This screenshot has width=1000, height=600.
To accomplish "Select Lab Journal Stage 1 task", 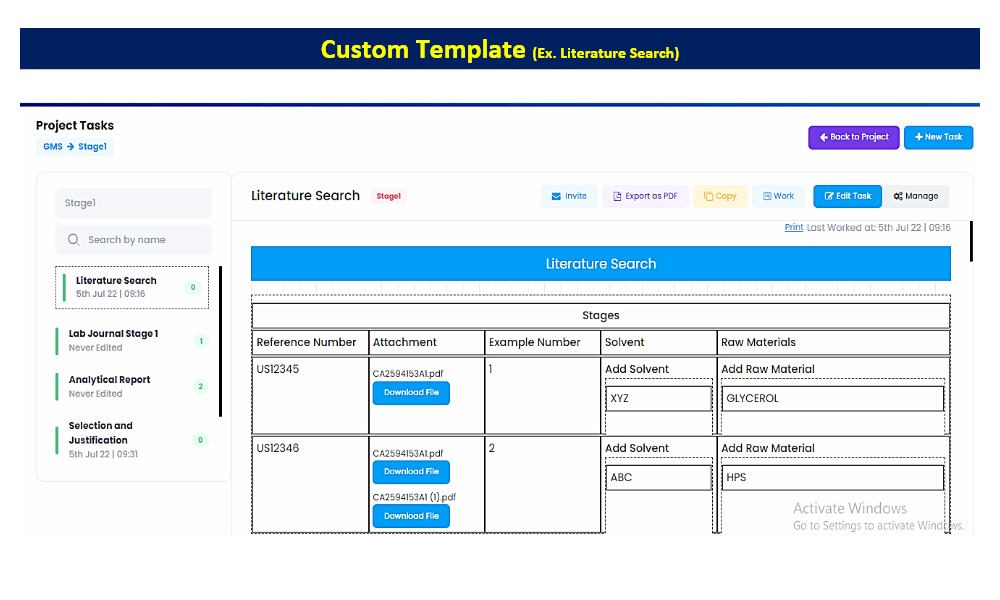I will pyautogui.click(x=132, y=340).
